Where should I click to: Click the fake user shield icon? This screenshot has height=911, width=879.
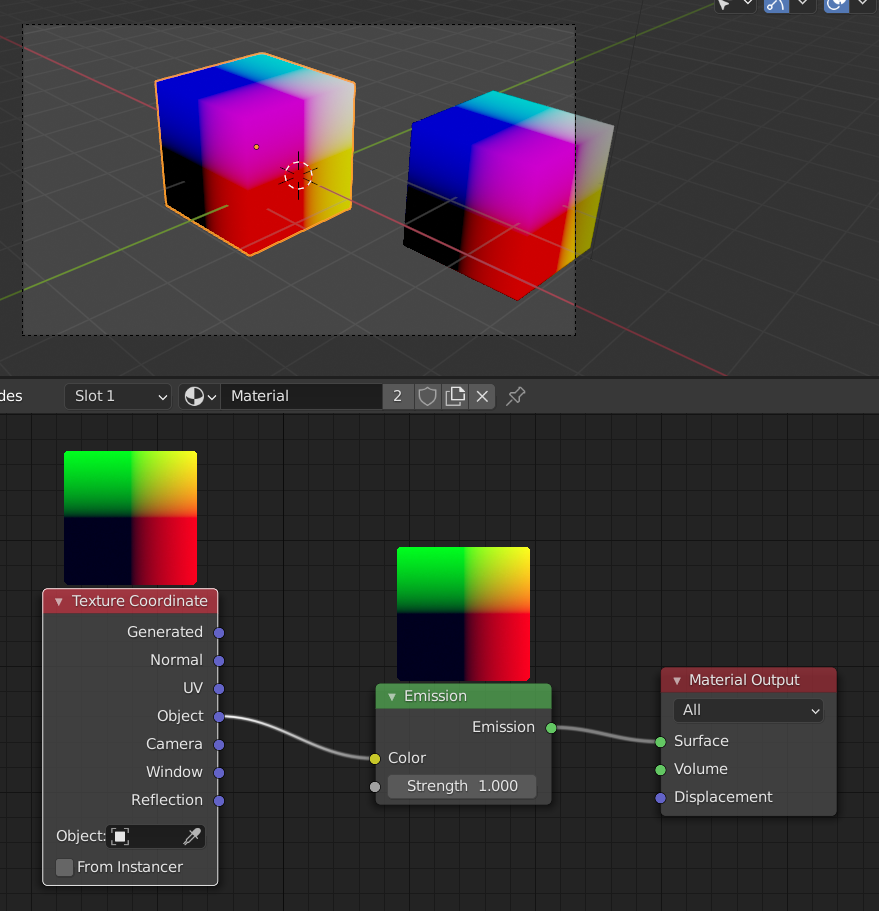pyautogui.click(x=427, y=396)
